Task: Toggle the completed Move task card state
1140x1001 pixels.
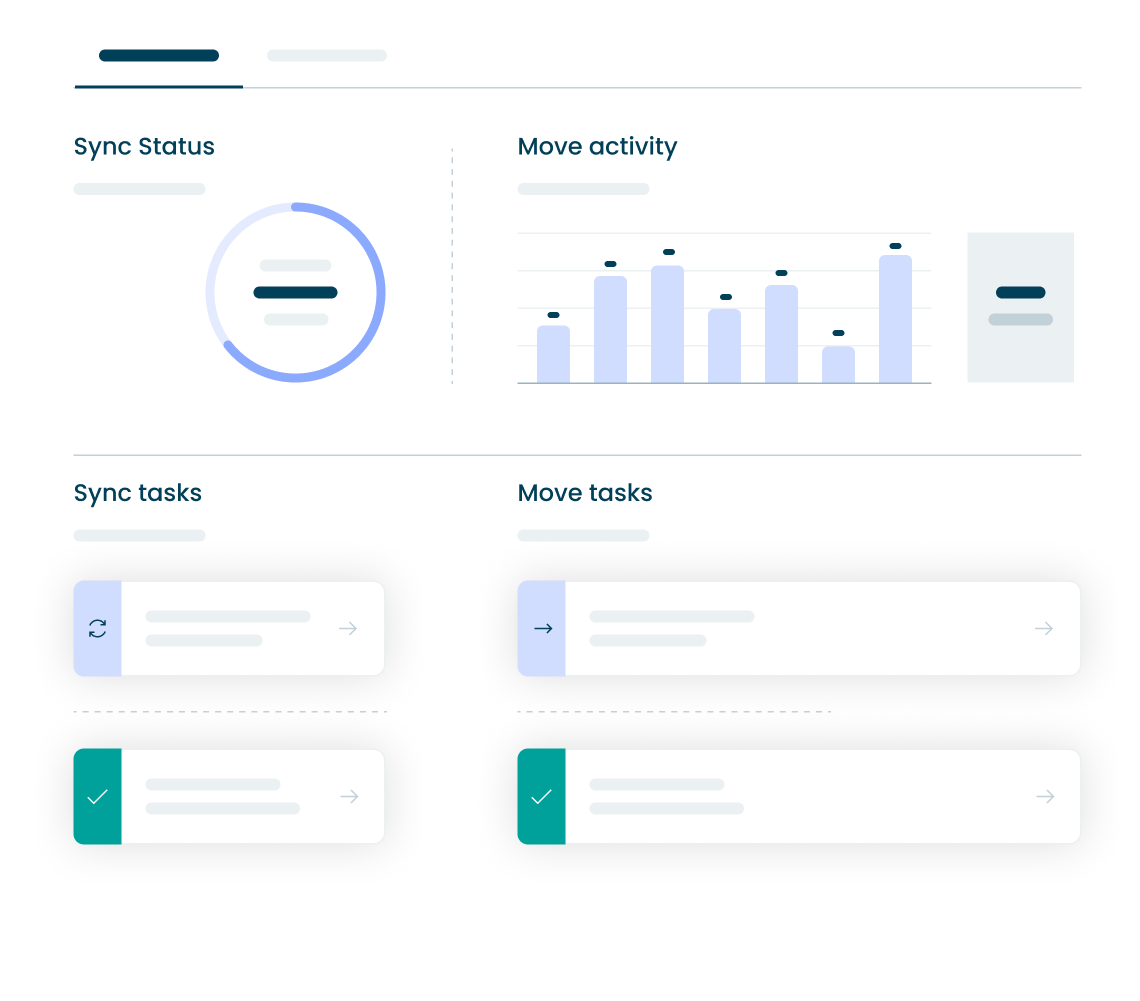Action: 798,796
